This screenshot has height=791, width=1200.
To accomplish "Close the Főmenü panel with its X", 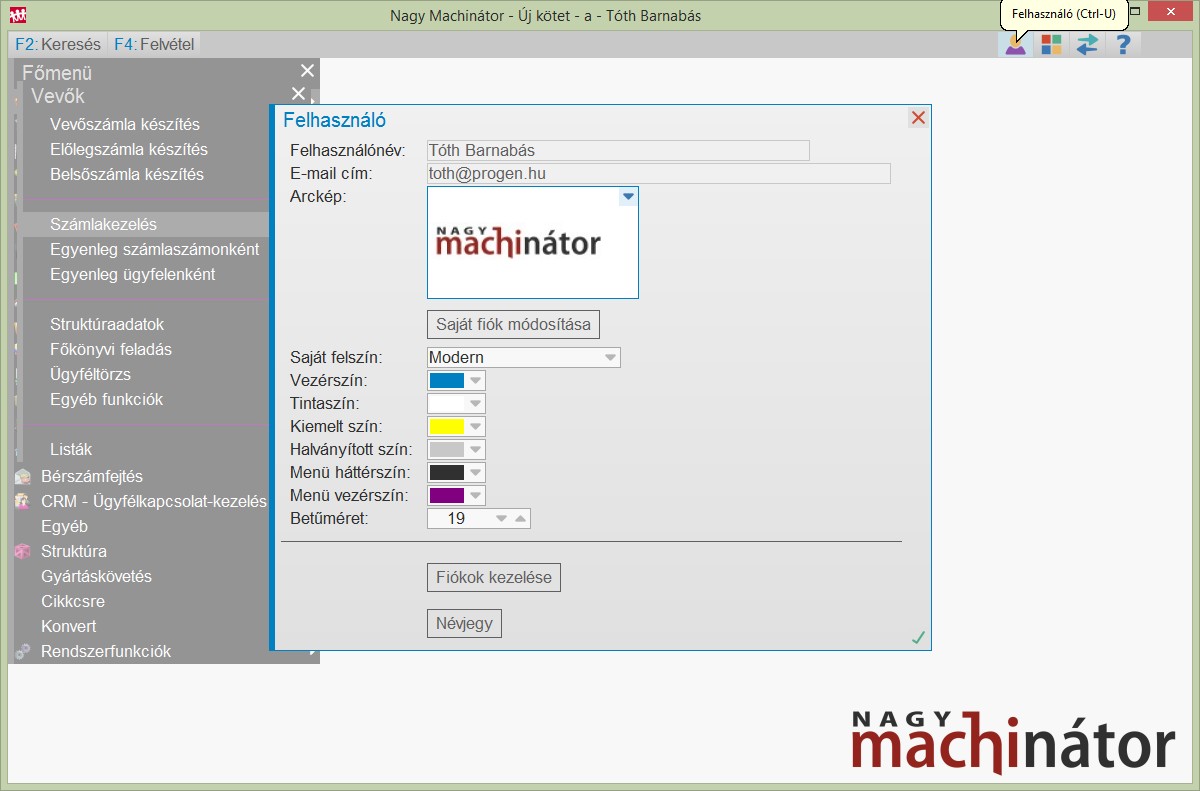I will point(307,71).
